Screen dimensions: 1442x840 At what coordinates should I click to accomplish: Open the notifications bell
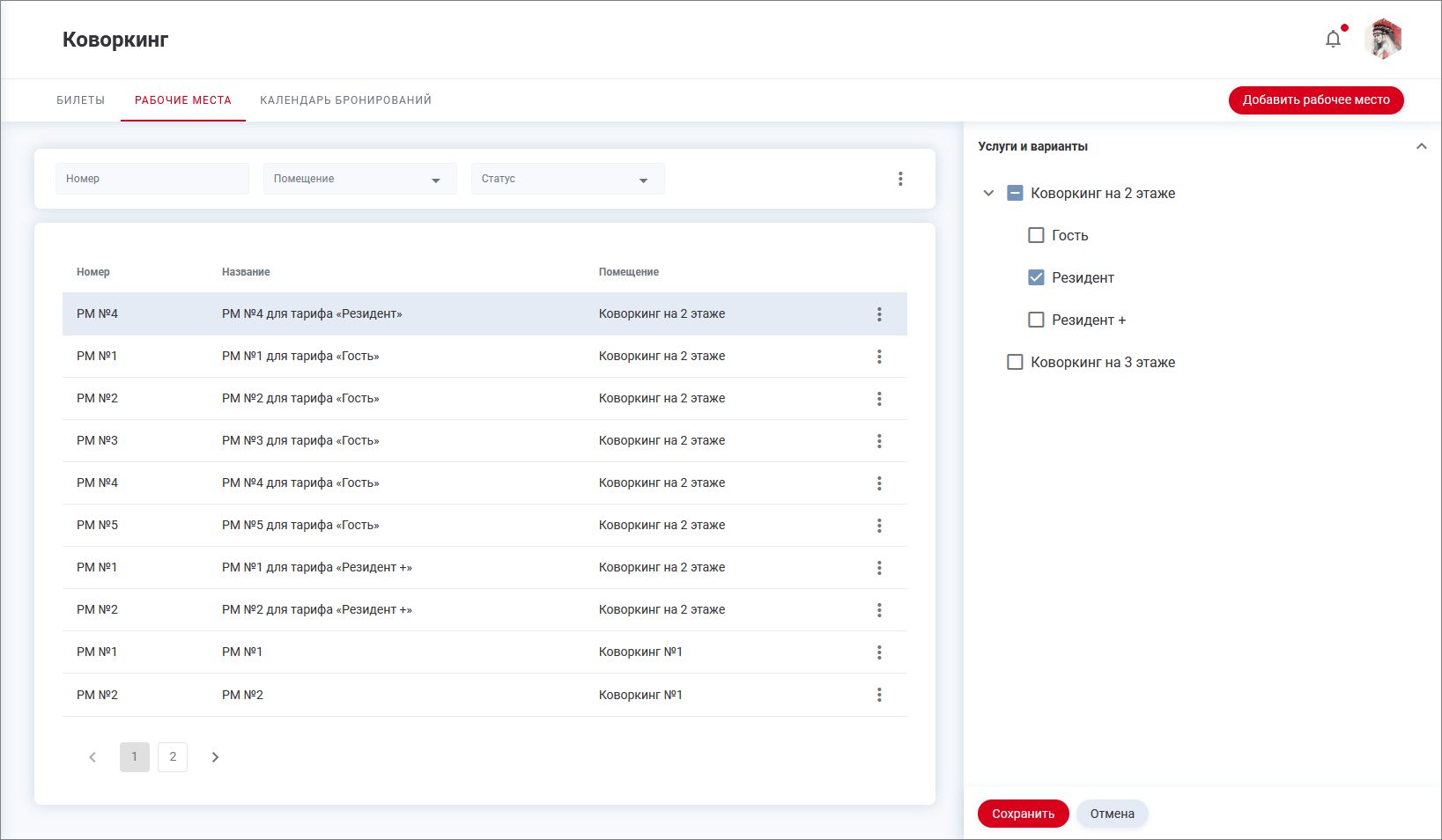pyautogui.click(x=1333, y=39)
